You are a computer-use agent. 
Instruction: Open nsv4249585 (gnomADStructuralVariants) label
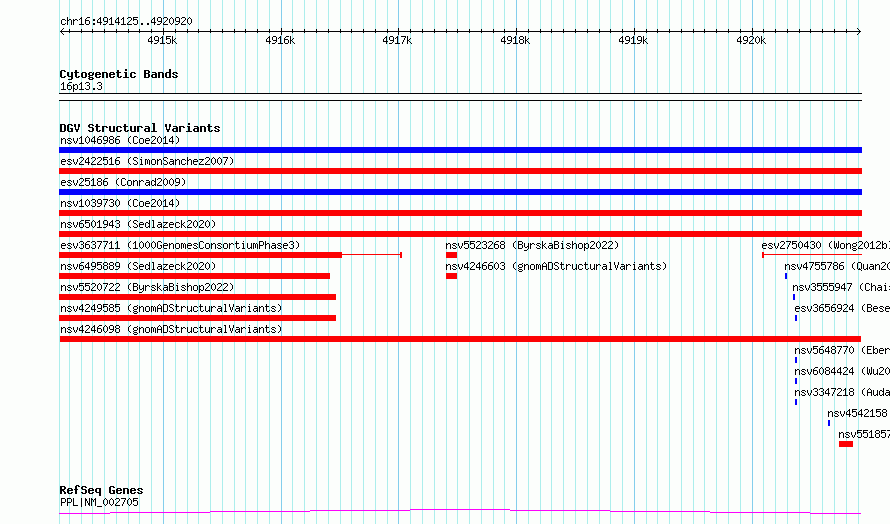click(x=171, y=308)
